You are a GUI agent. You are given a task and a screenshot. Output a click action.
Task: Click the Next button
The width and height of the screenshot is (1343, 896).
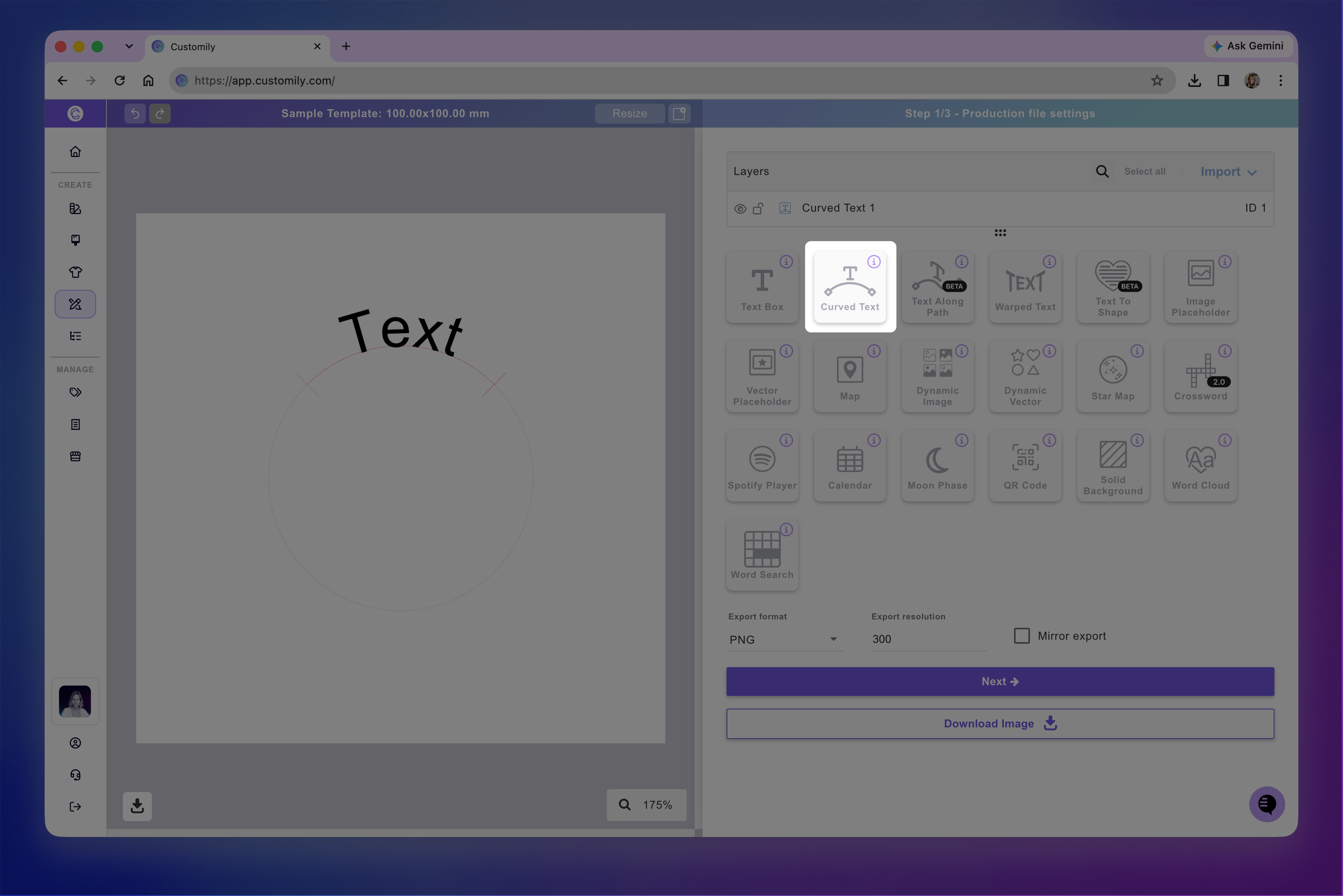click(1000, 681)
